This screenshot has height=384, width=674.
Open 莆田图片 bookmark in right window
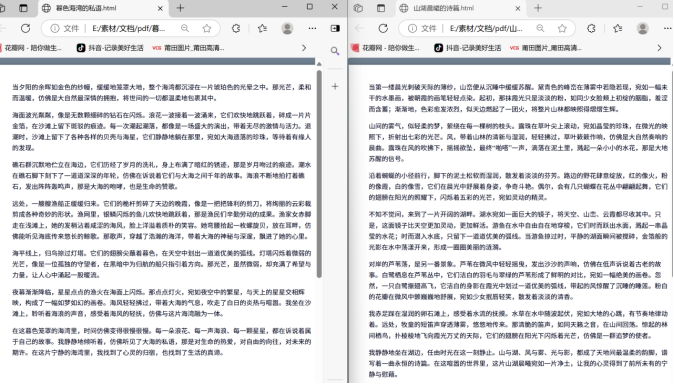click(x=546, y=48)
